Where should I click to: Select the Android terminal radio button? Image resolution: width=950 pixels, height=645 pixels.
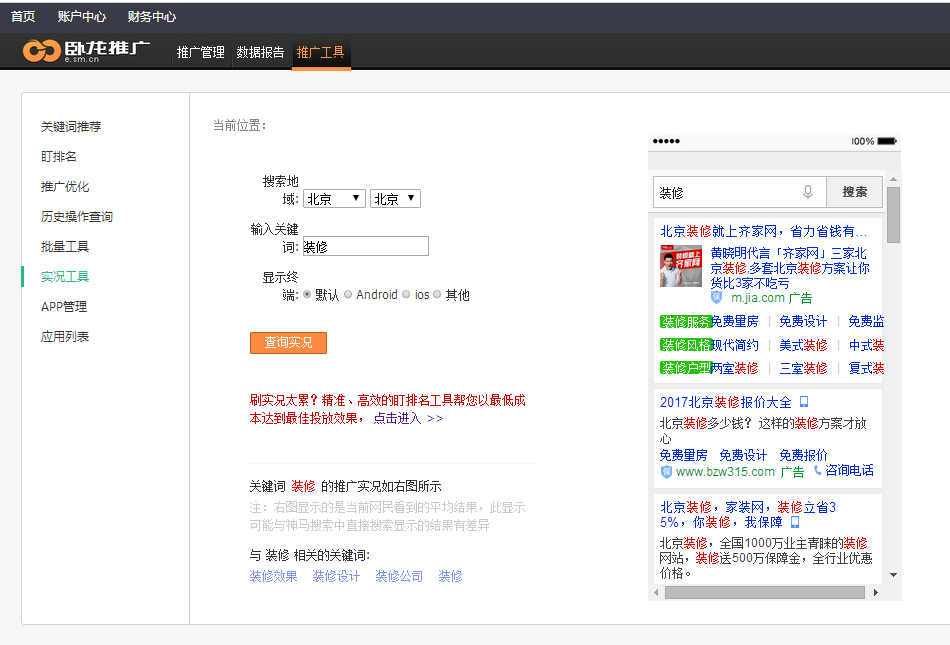click(x=348, y=295)
